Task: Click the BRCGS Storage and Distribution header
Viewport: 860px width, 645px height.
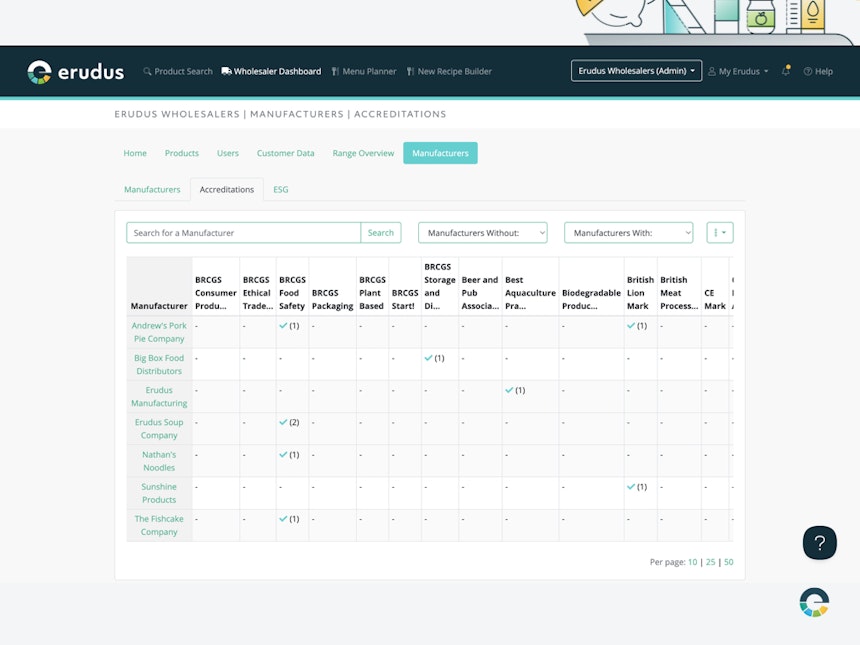Action: (x=440, y=286)
